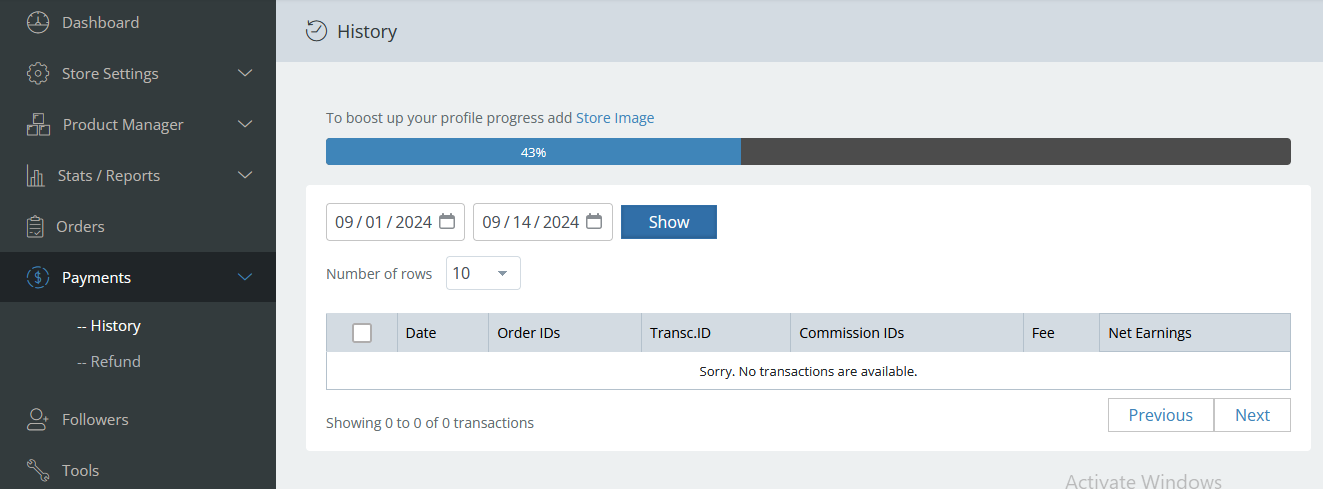Expand the Store Settings submenu chevron
This screenshot has height=489, width=1323.
(245, 74)
